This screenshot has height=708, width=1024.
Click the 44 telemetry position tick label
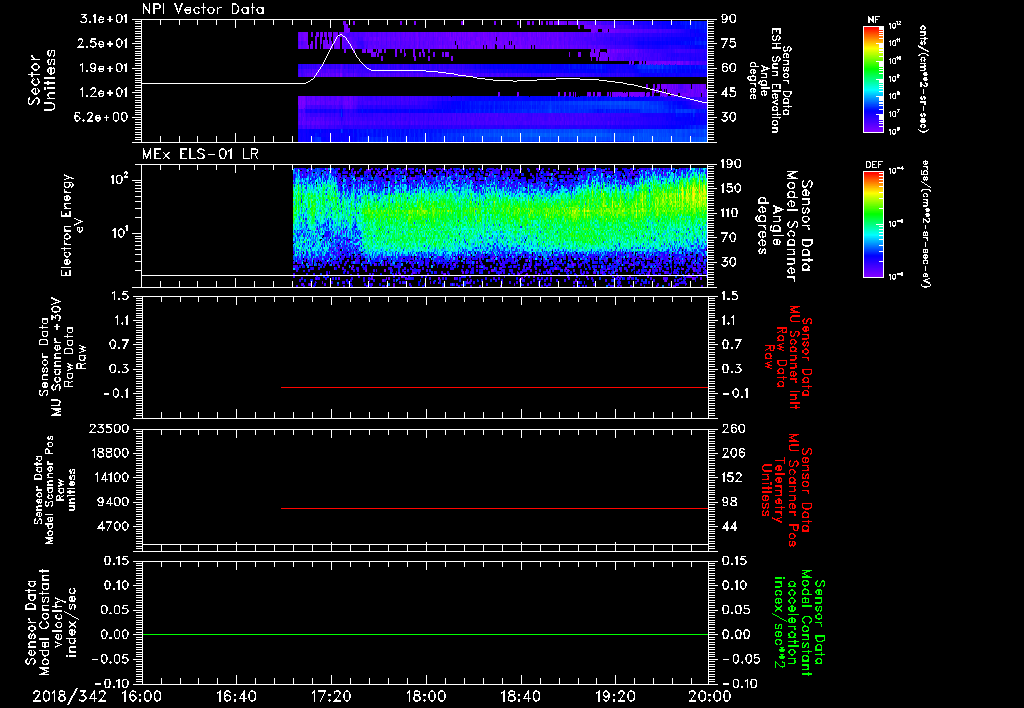coord(729,526)
